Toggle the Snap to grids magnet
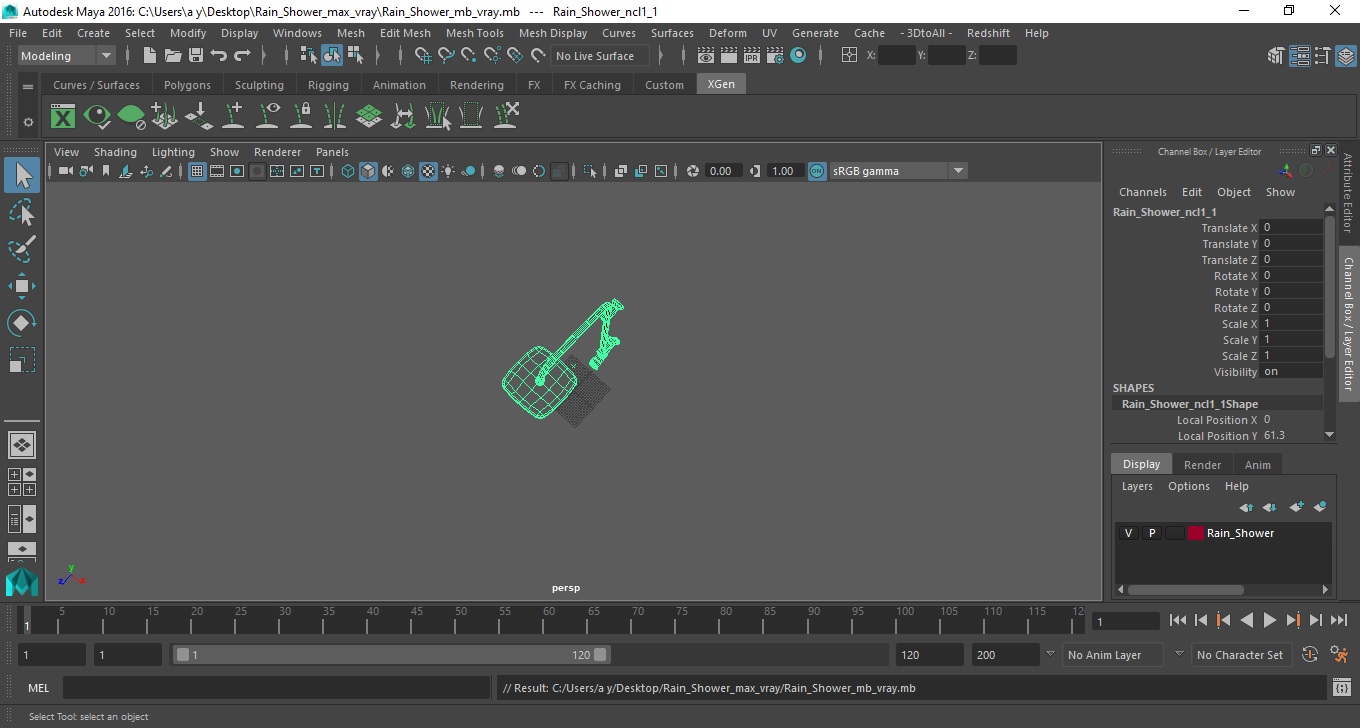The image size is (1360, 728). 423,56
